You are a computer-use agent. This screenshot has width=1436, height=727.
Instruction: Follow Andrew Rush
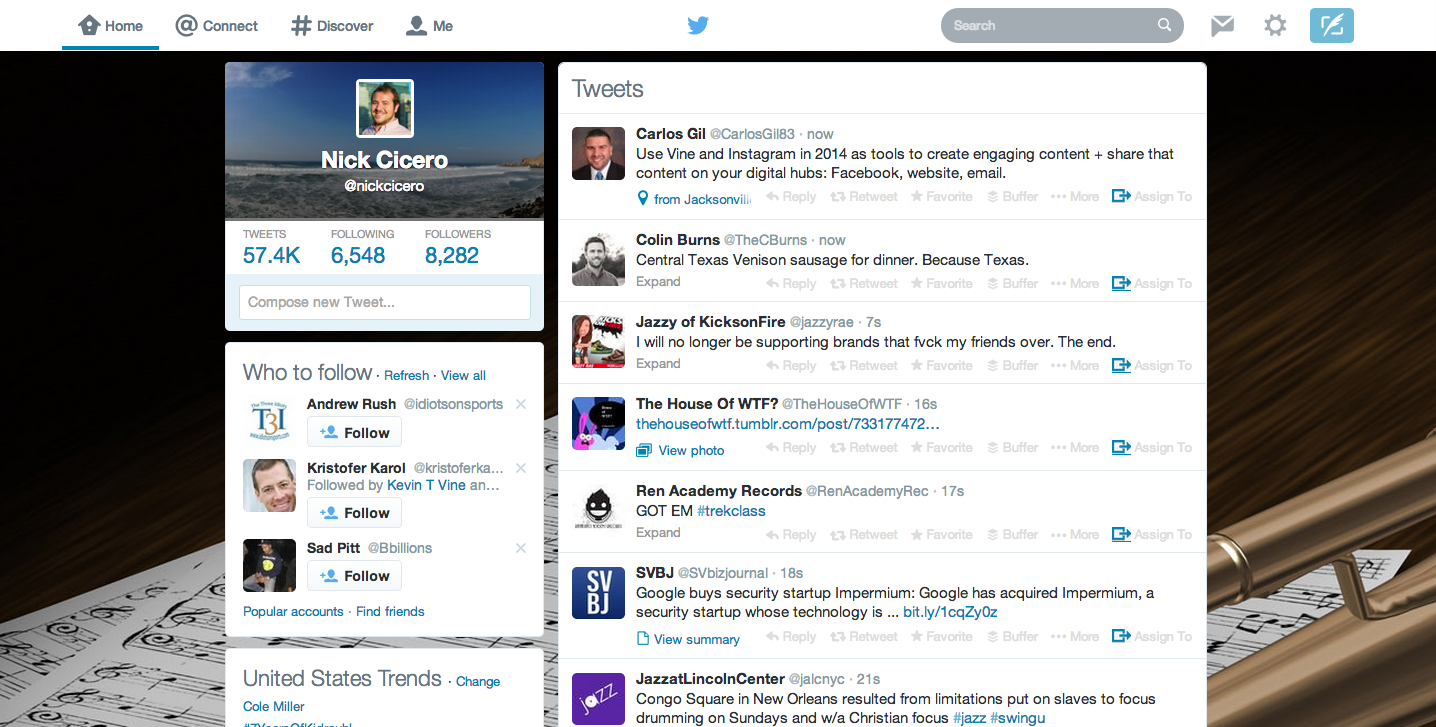click(x=354, y=433)
